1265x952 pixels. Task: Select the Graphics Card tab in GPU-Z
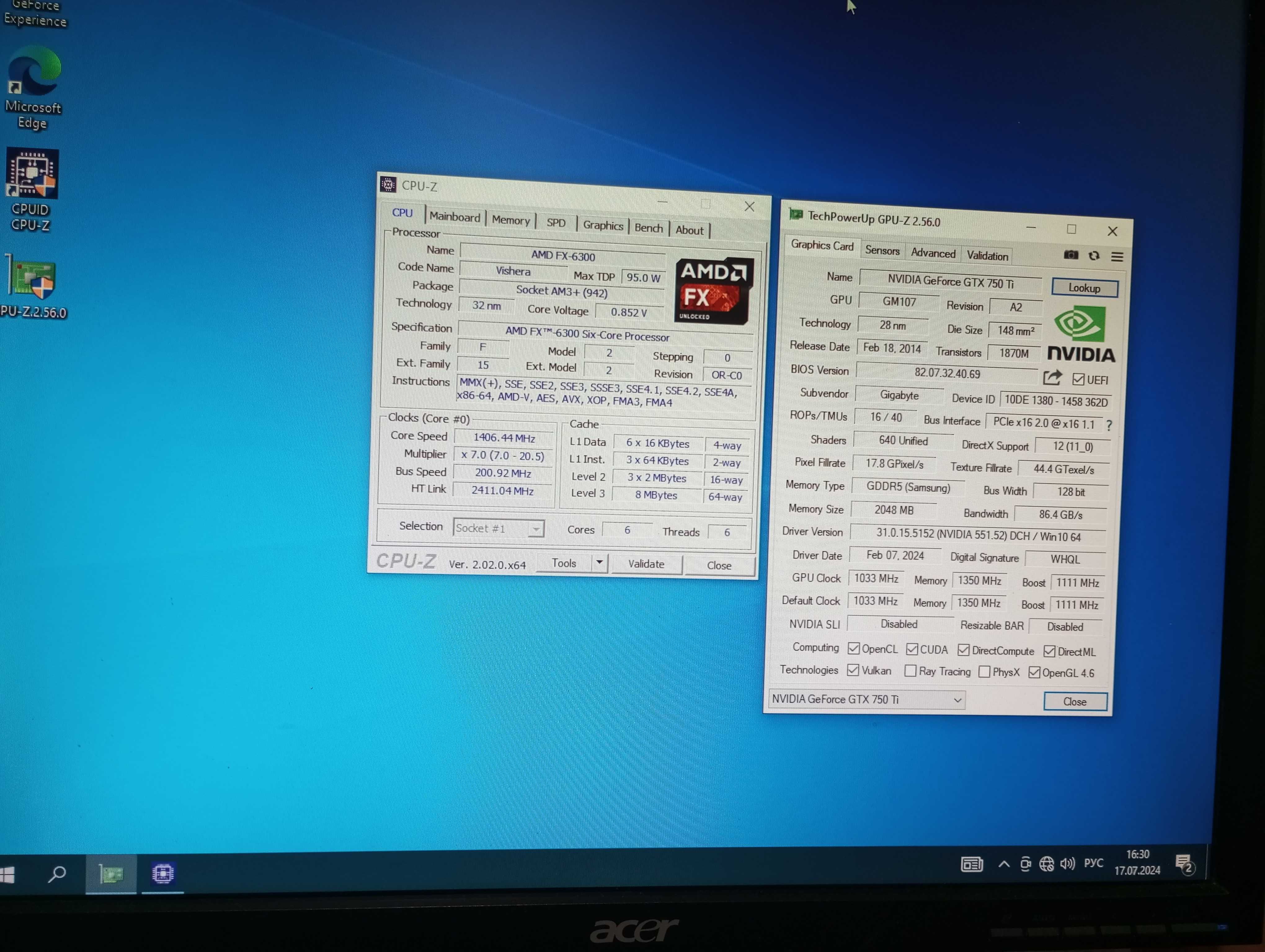pyautogui.click(x=822, y=245)
